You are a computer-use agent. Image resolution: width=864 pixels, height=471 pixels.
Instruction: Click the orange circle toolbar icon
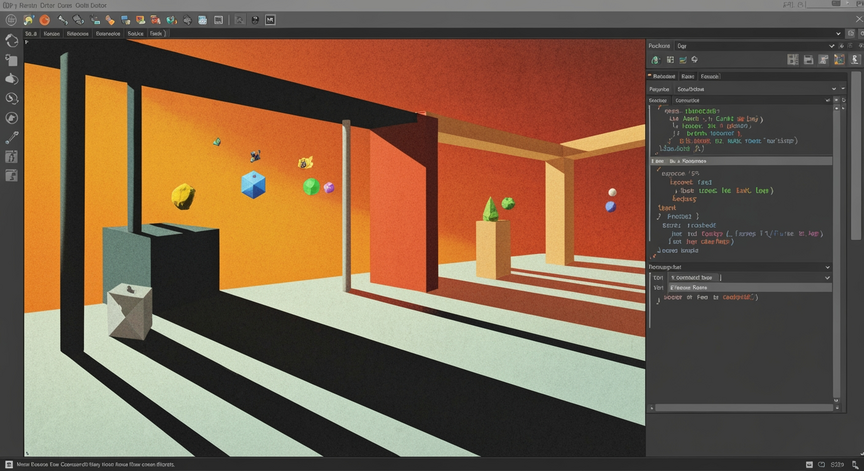coord(45,20)
